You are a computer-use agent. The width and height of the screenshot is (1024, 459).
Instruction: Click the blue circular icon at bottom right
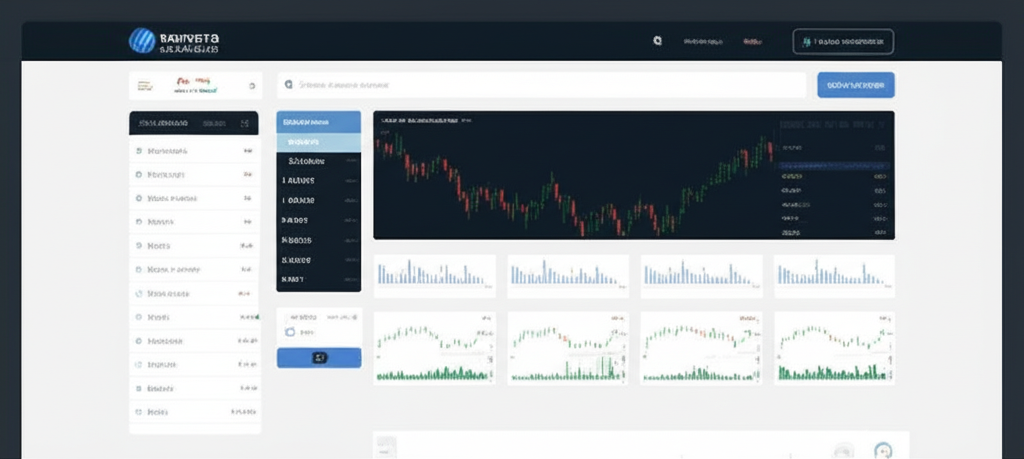[882, 451]
